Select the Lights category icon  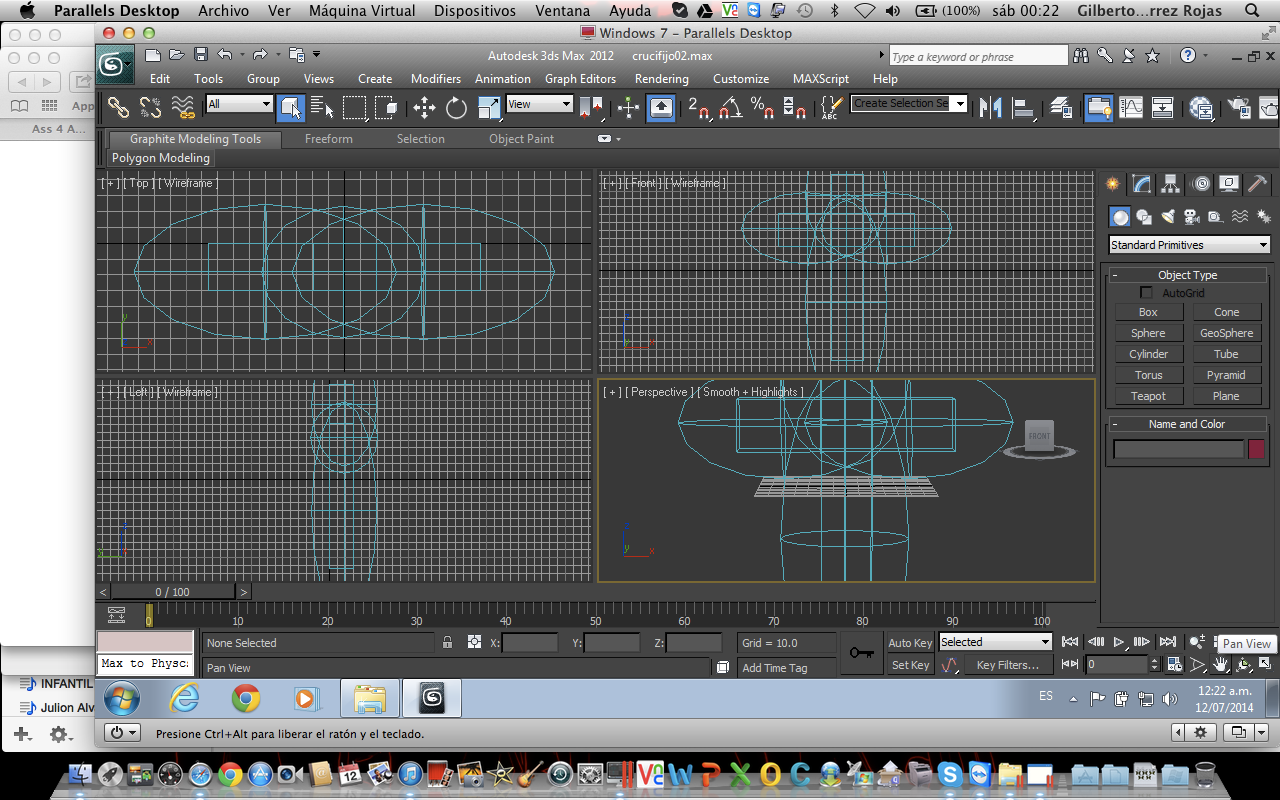[1167, 216]
